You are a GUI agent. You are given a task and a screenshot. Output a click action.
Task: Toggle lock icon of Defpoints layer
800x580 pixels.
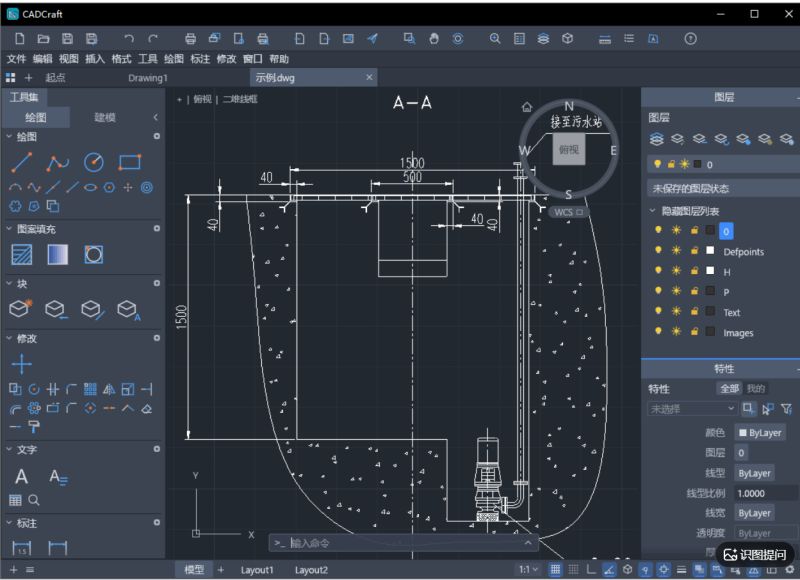coord(694,250)
